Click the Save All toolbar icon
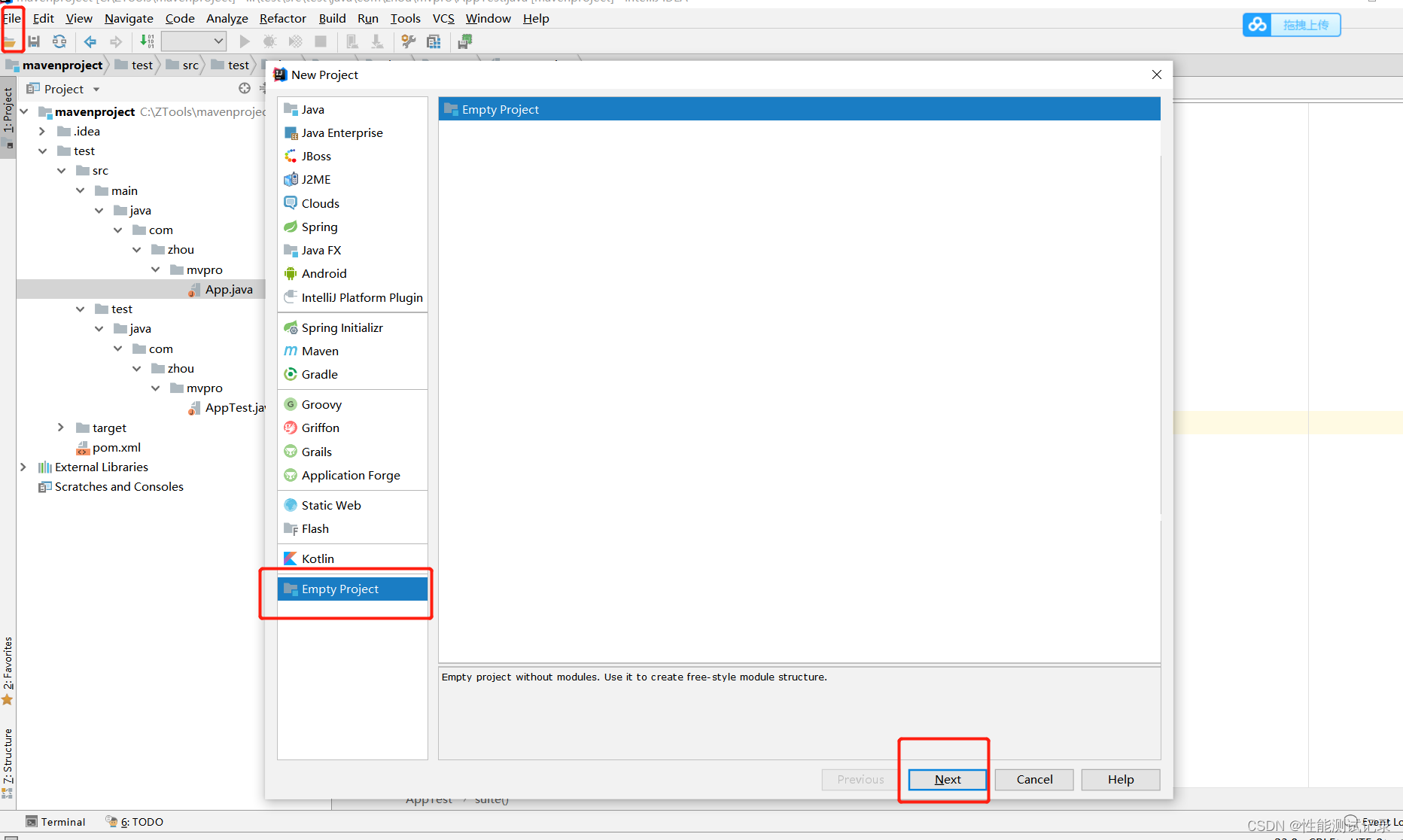 pyautogui.click(x=34, y=42)
